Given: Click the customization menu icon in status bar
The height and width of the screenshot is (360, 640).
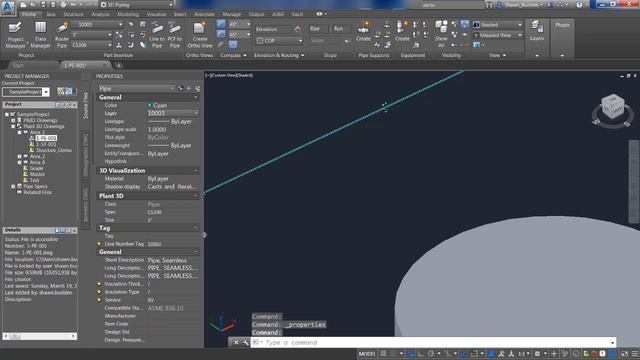Looking at the screenshot, I should (635, 353).
